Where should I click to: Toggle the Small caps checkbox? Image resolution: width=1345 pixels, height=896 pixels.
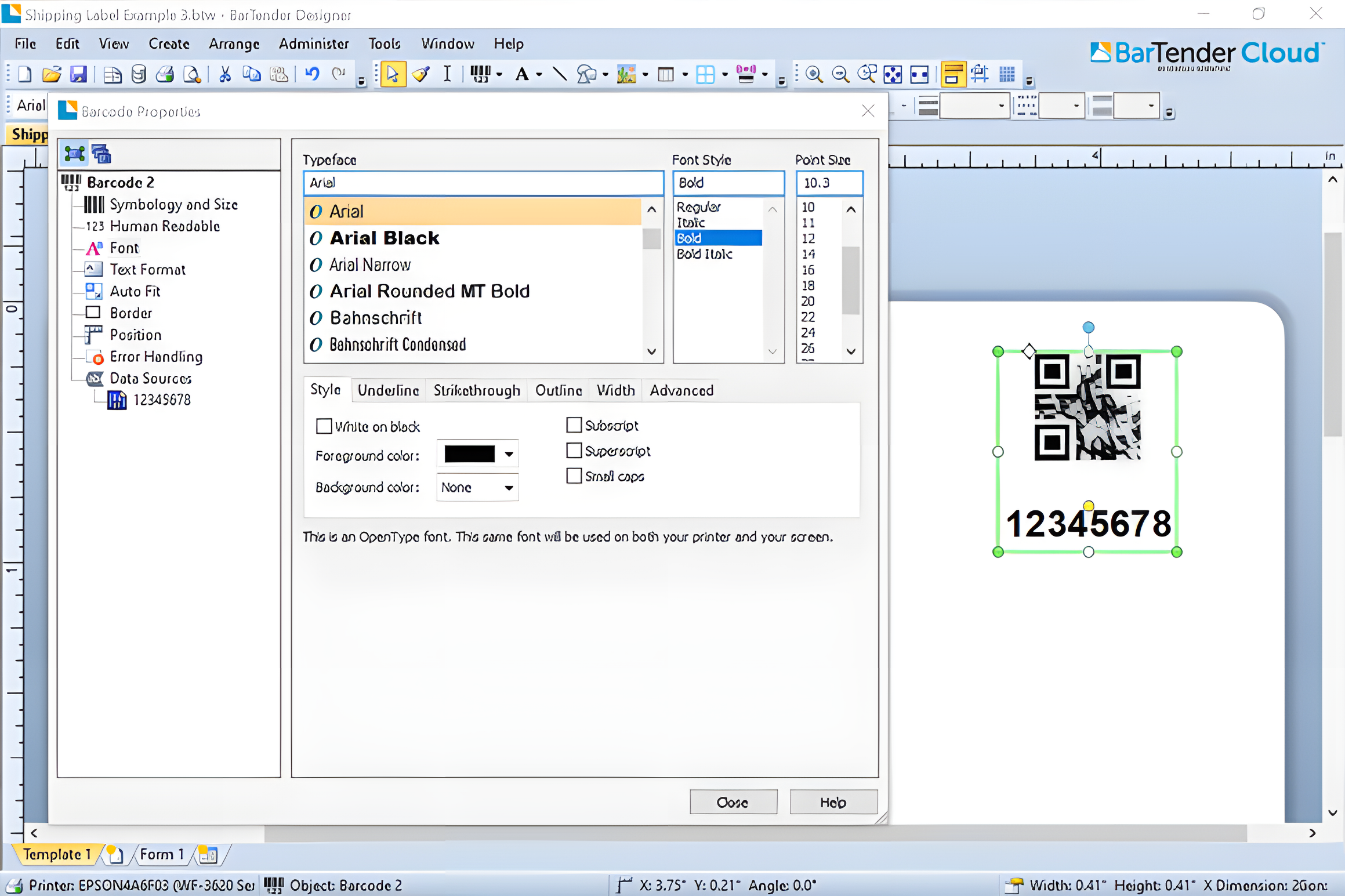point(574,476)
